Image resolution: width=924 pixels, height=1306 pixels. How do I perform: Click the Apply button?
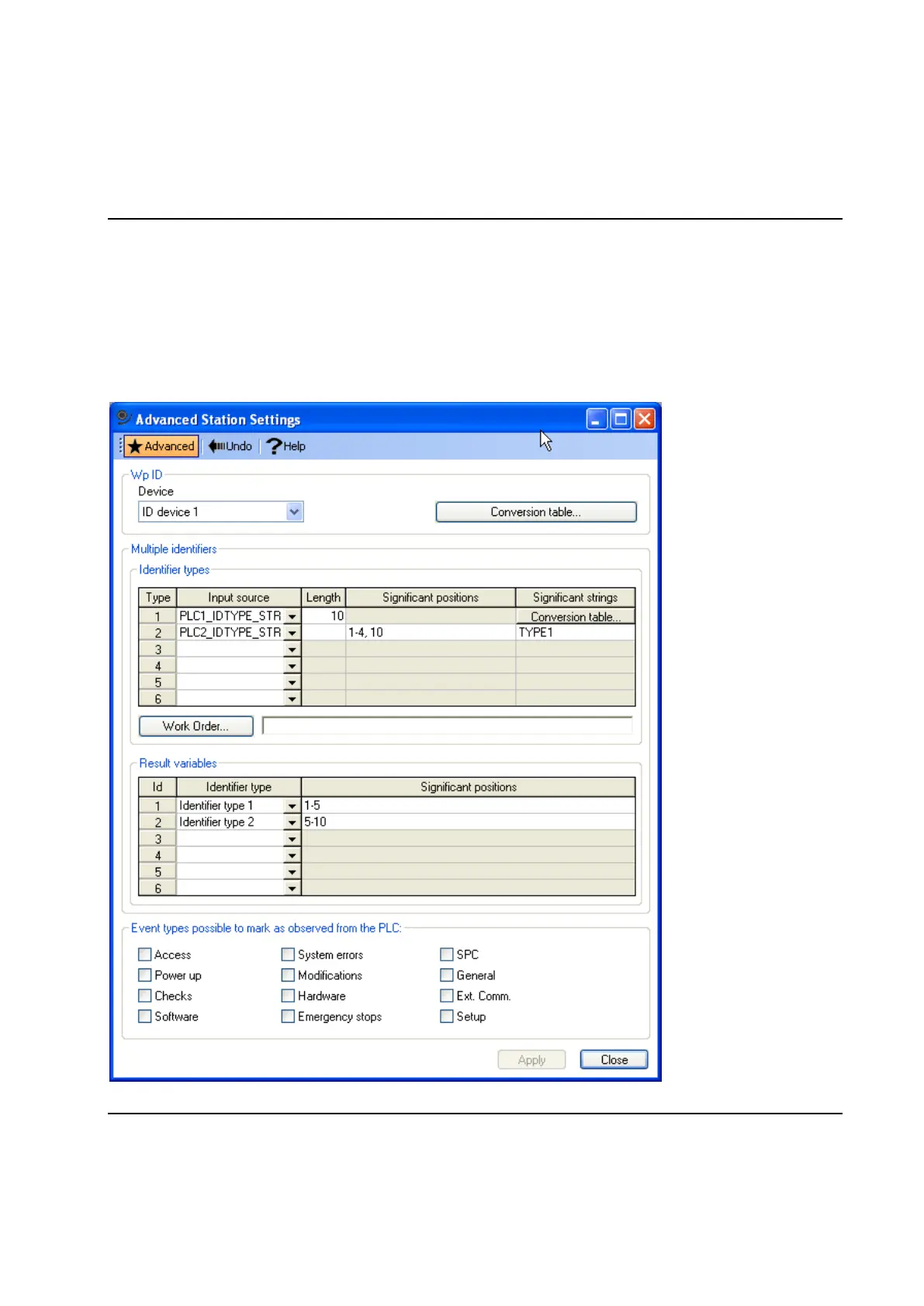(531, 1060)
